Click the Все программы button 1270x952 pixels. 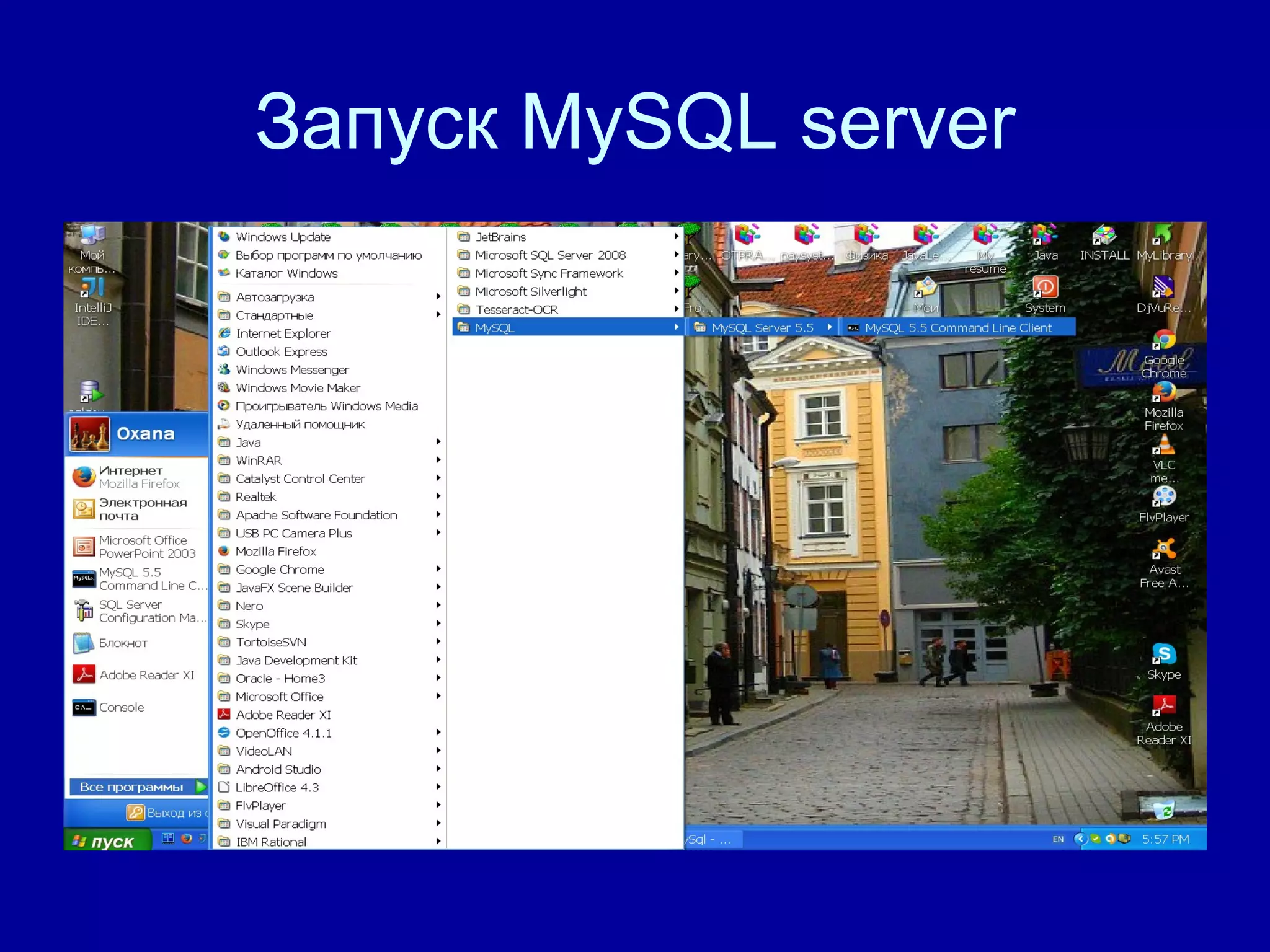pos(138,787)
